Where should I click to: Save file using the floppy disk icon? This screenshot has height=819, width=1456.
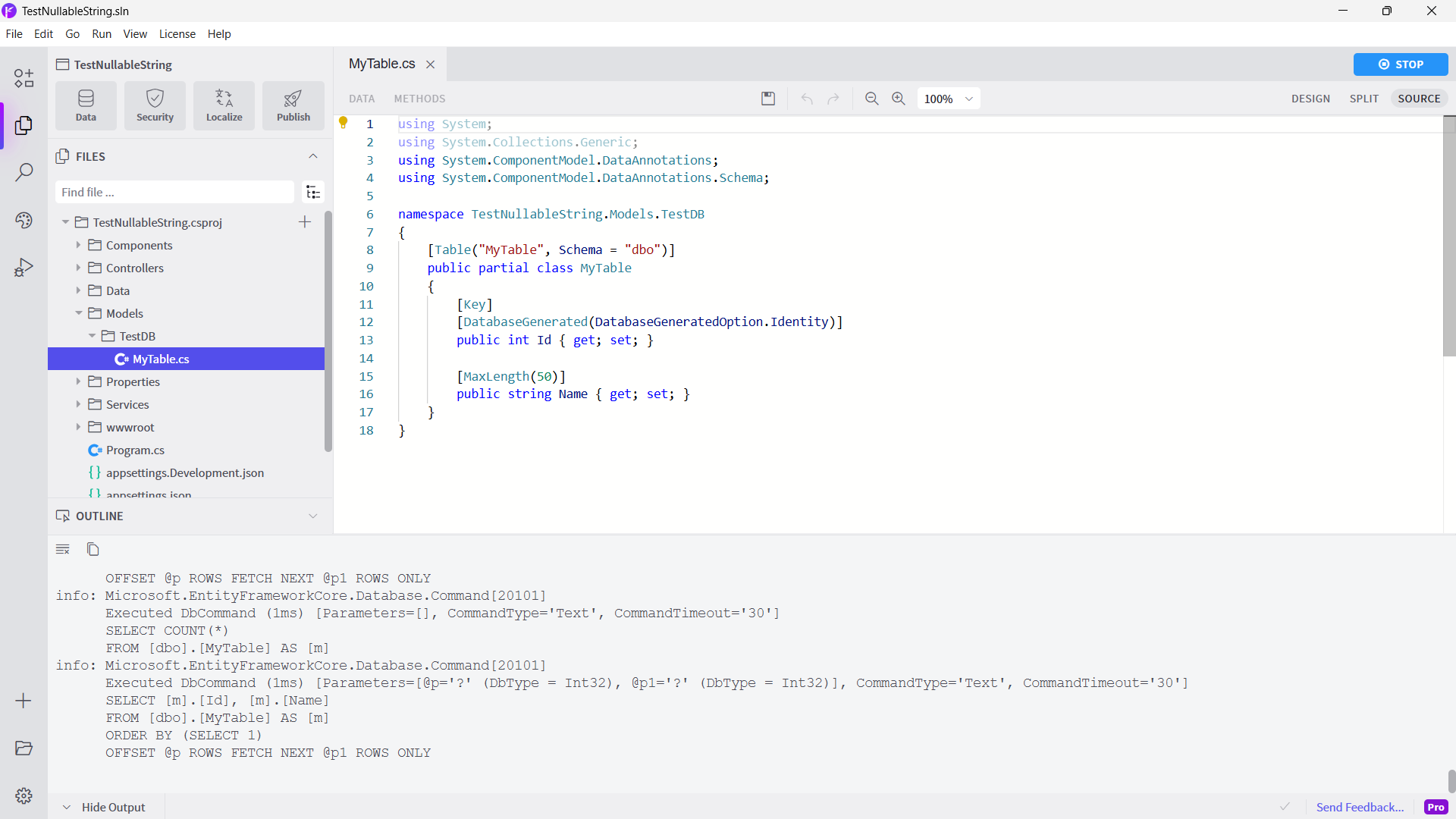[768, 99]
